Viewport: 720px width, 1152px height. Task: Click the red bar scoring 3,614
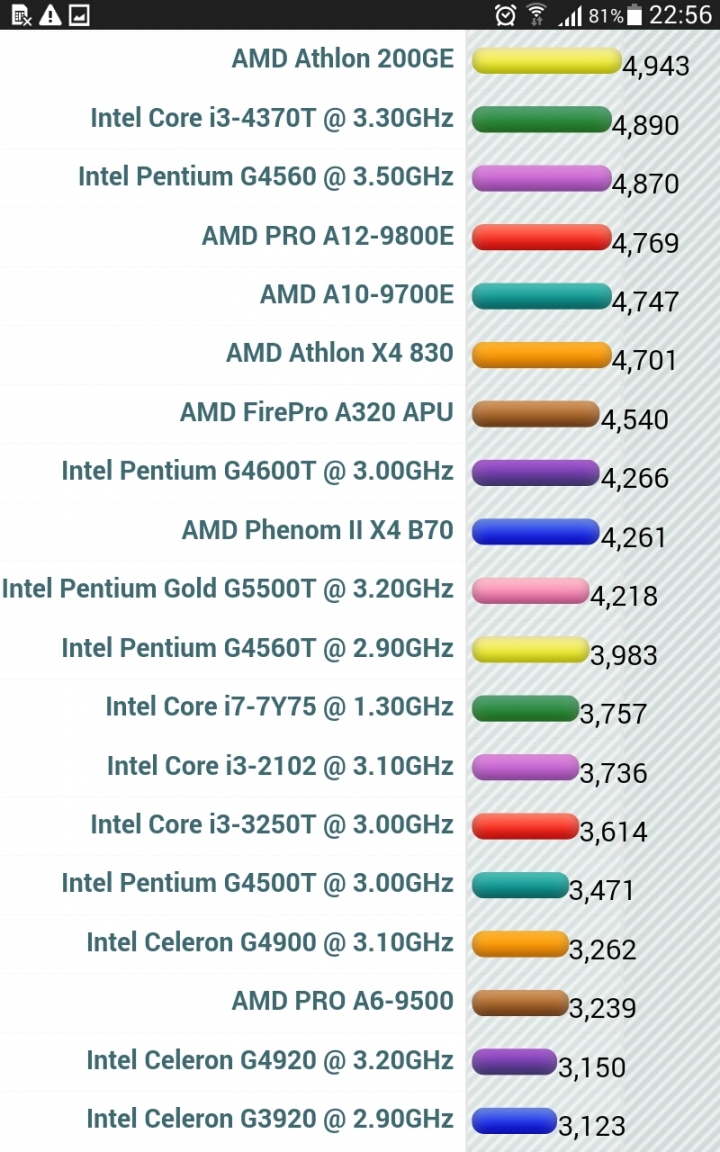524,826
